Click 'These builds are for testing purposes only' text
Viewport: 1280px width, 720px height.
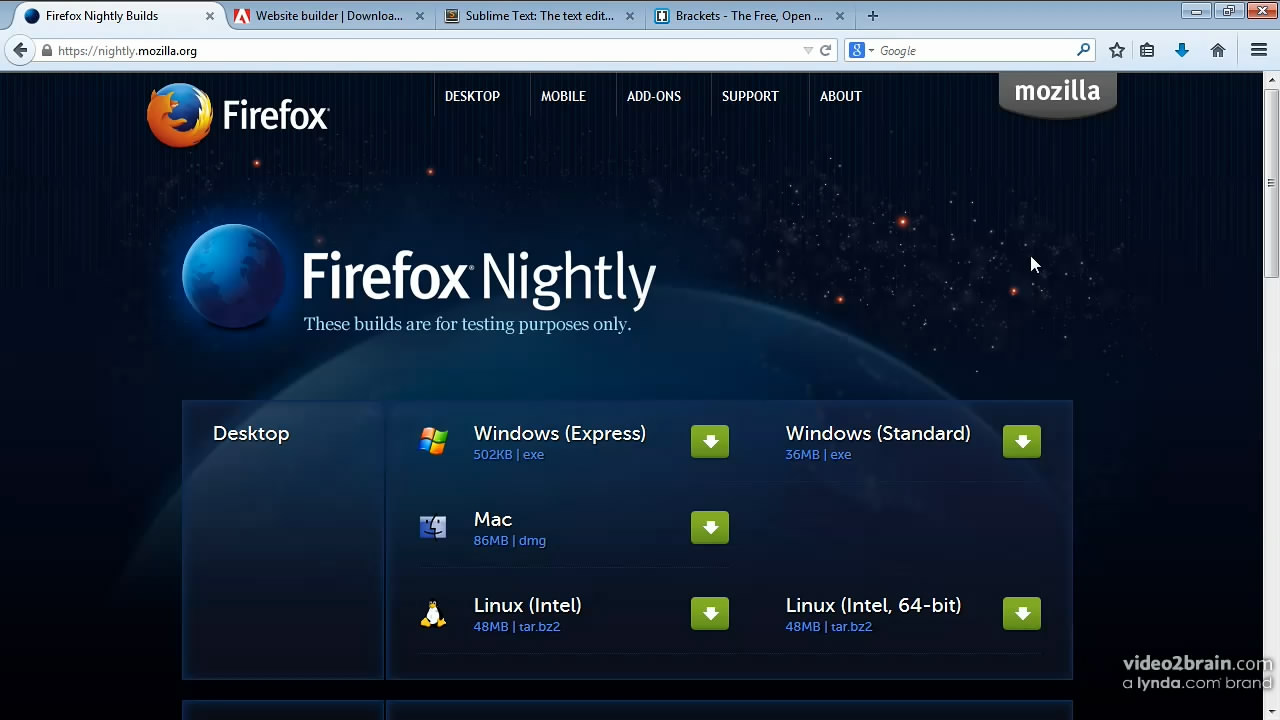[467, 324]
